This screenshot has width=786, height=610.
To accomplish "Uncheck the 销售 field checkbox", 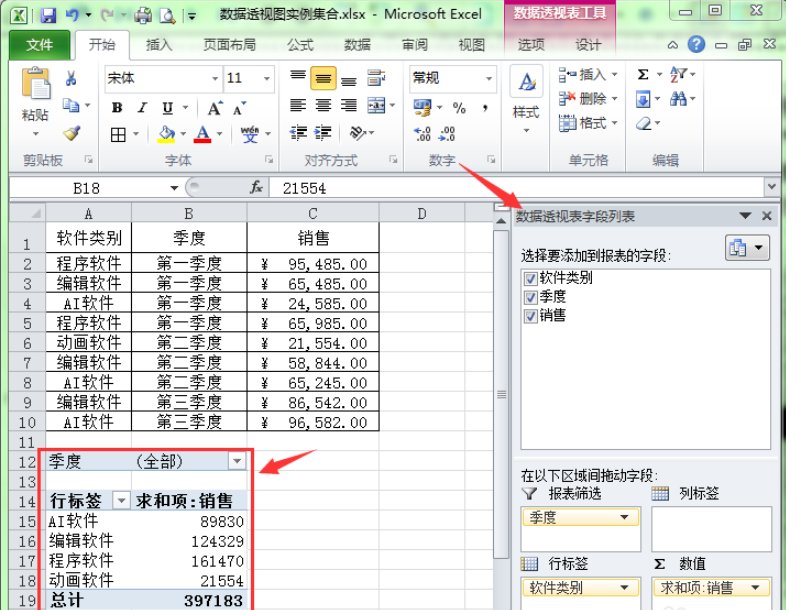I will [x=530, y=316].
